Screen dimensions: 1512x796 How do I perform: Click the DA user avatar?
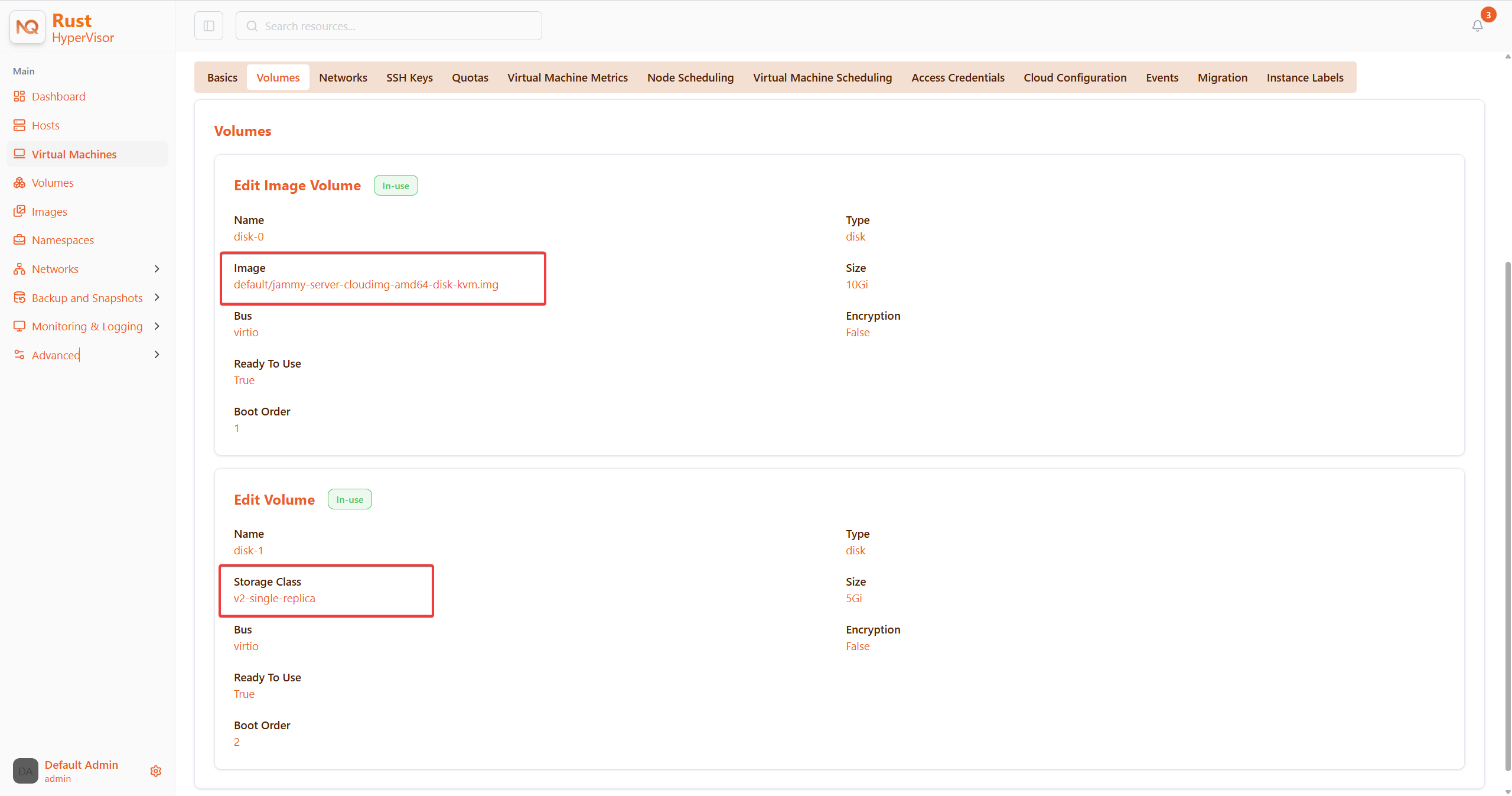click(25, 771)
